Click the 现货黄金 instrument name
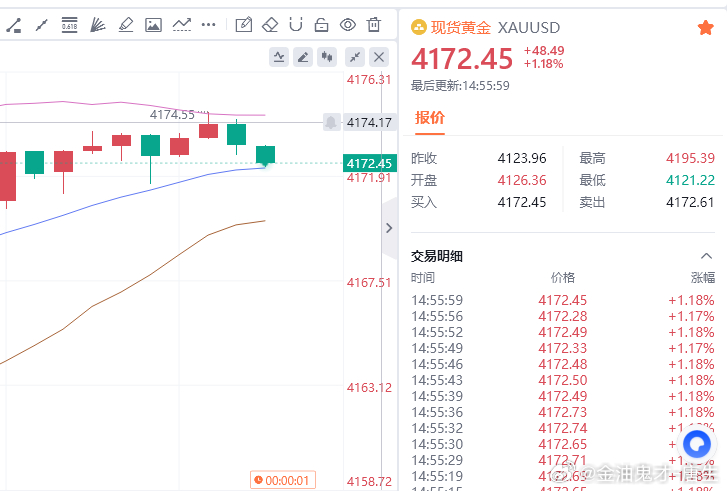This screenshot has height=491, width=727. point(460,27)
